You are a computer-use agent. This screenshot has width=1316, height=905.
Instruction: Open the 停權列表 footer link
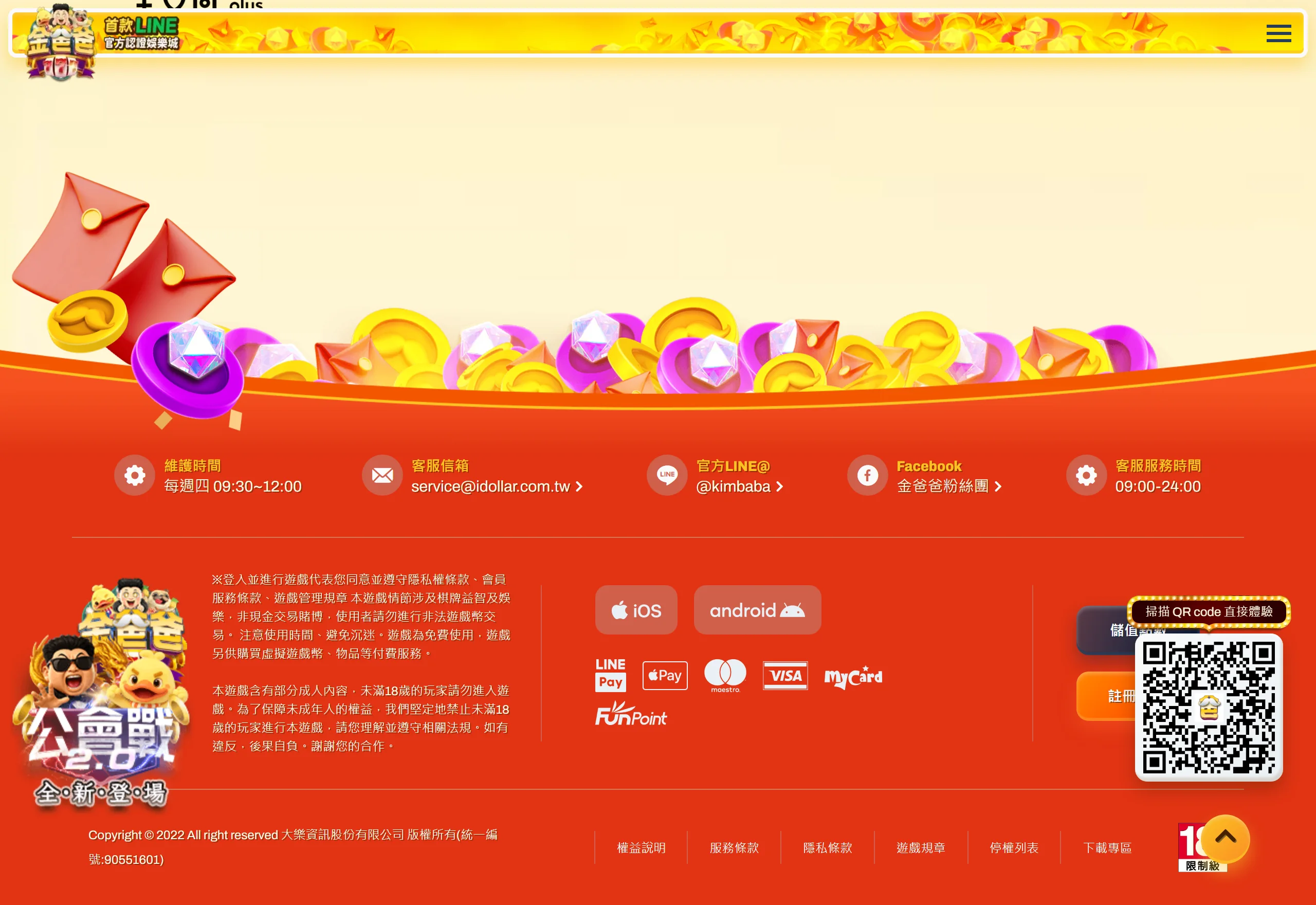point(1014,848)
